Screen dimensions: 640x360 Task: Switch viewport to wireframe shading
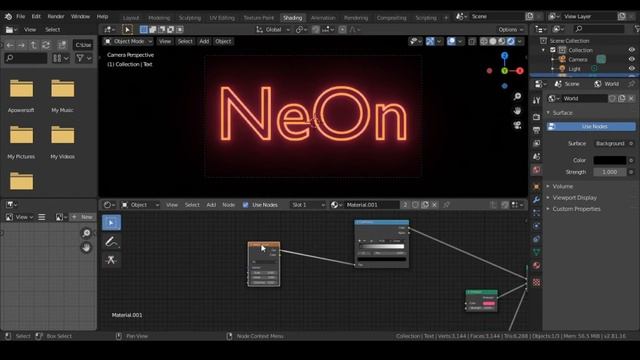[484, 41]
